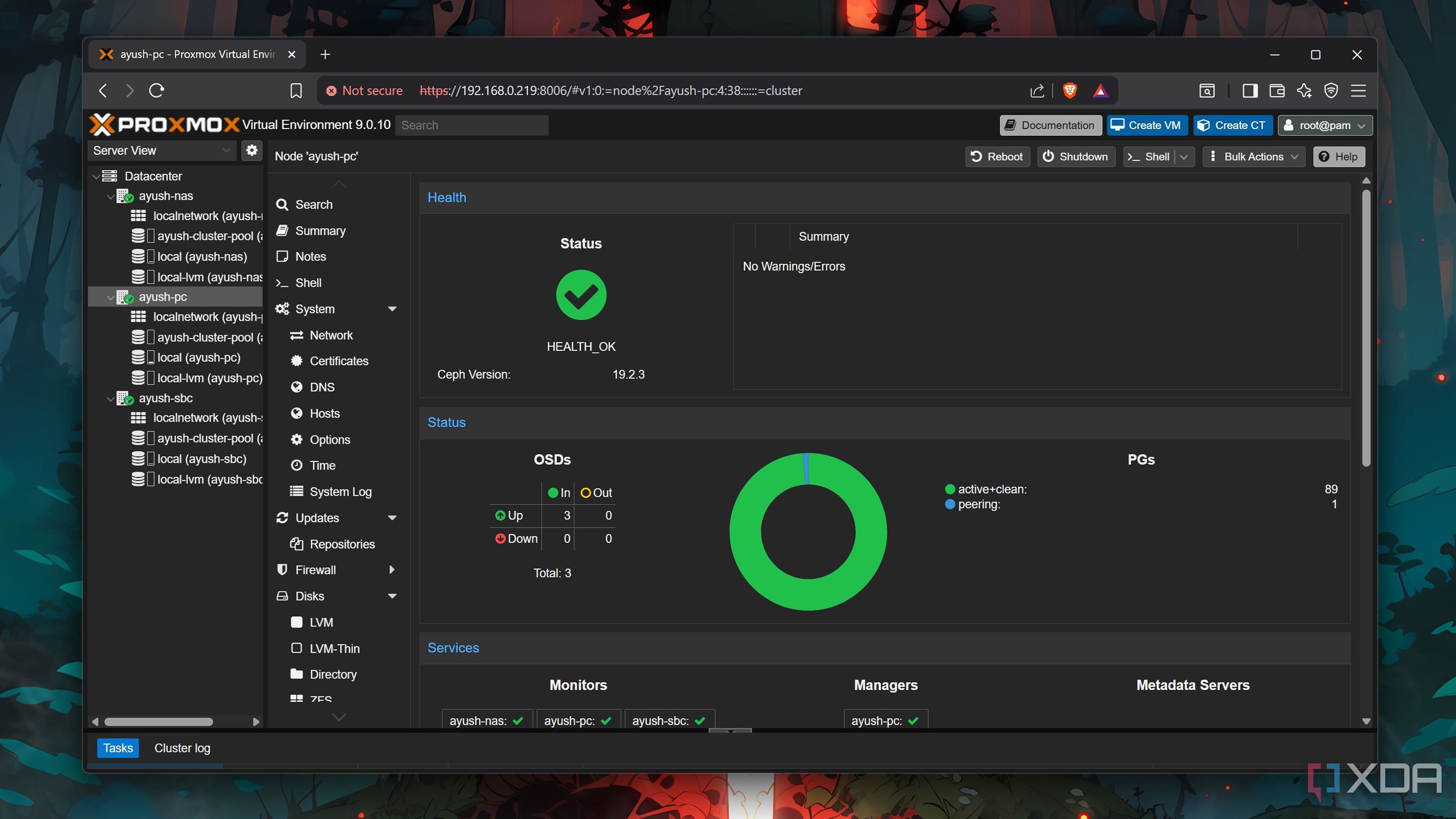Screen dimensions: 1456x819
Task: Open browser hamburger menu
Action: click(1358, 91)
